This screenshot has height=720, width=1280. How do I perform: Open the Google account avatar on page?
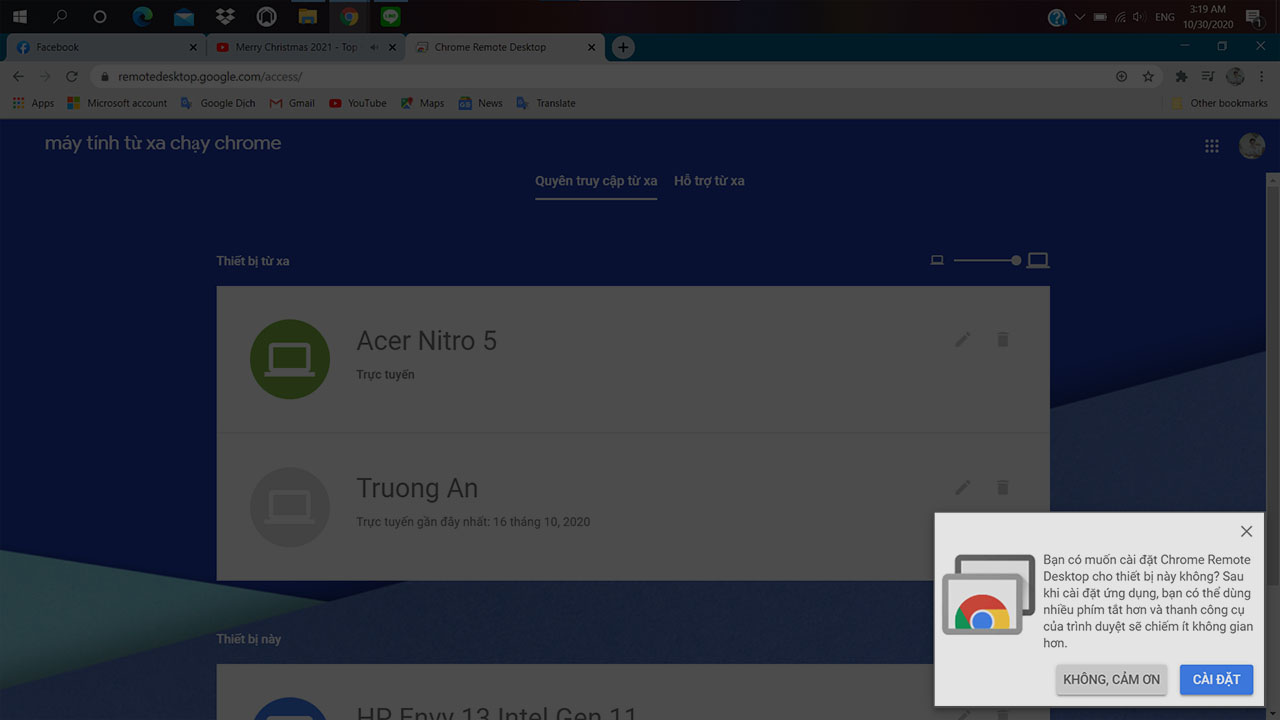point(1252,146)
